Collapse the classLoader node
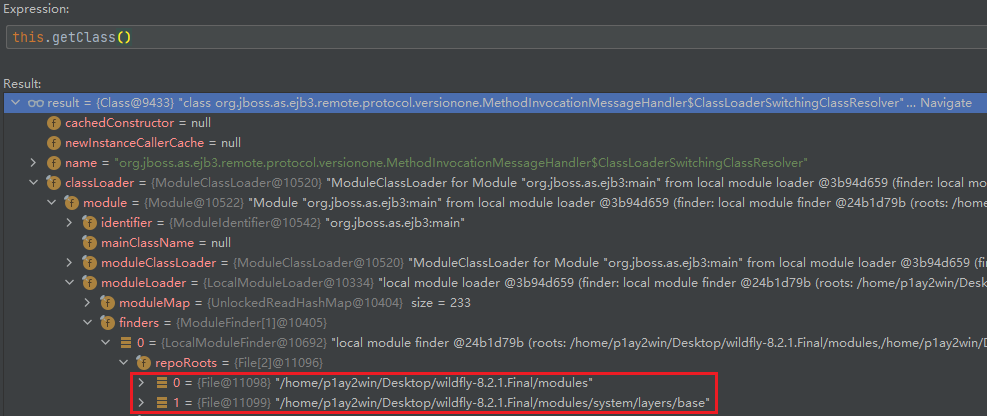The height and width of the screenshot is (416, 987). [33, 183]
